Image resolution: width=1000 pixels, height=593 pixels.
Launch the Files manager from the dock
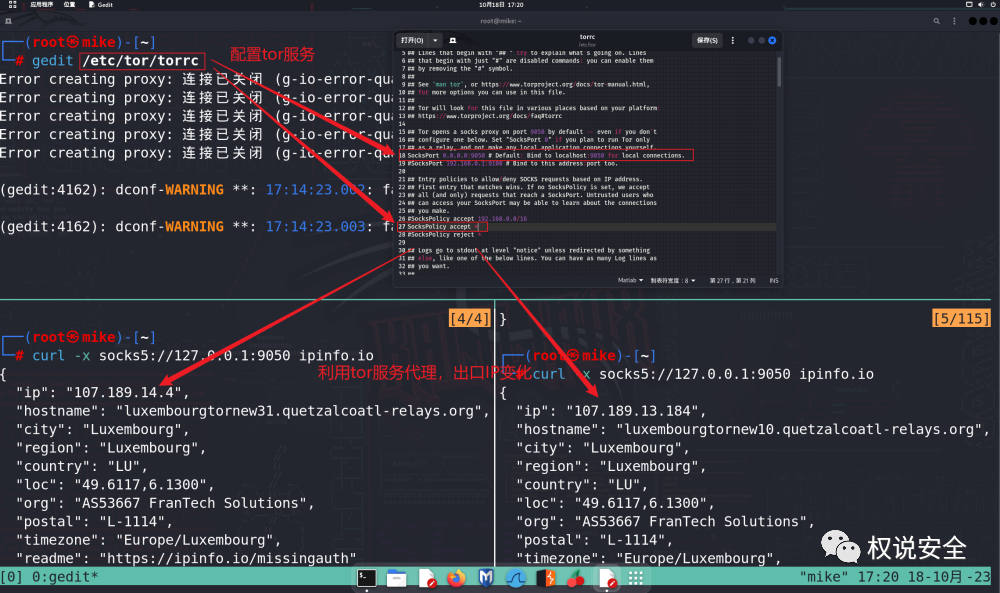396,578
